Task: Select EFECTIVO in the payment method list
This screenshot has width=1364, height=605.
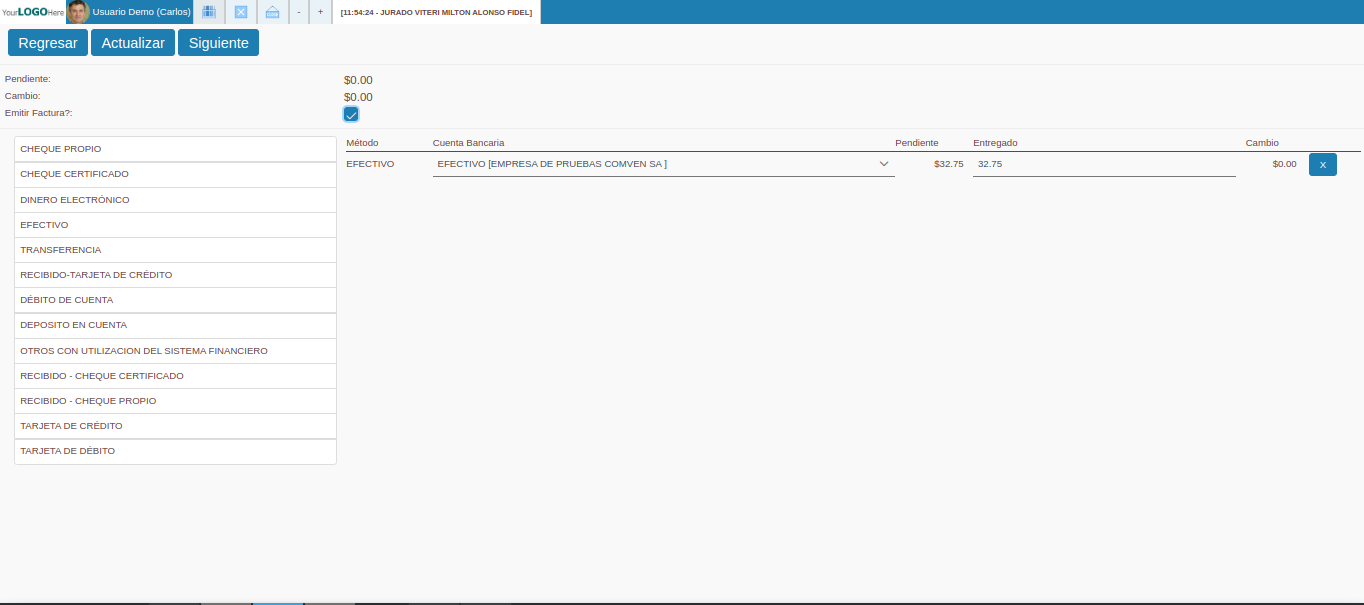Action: pos(175,225)
